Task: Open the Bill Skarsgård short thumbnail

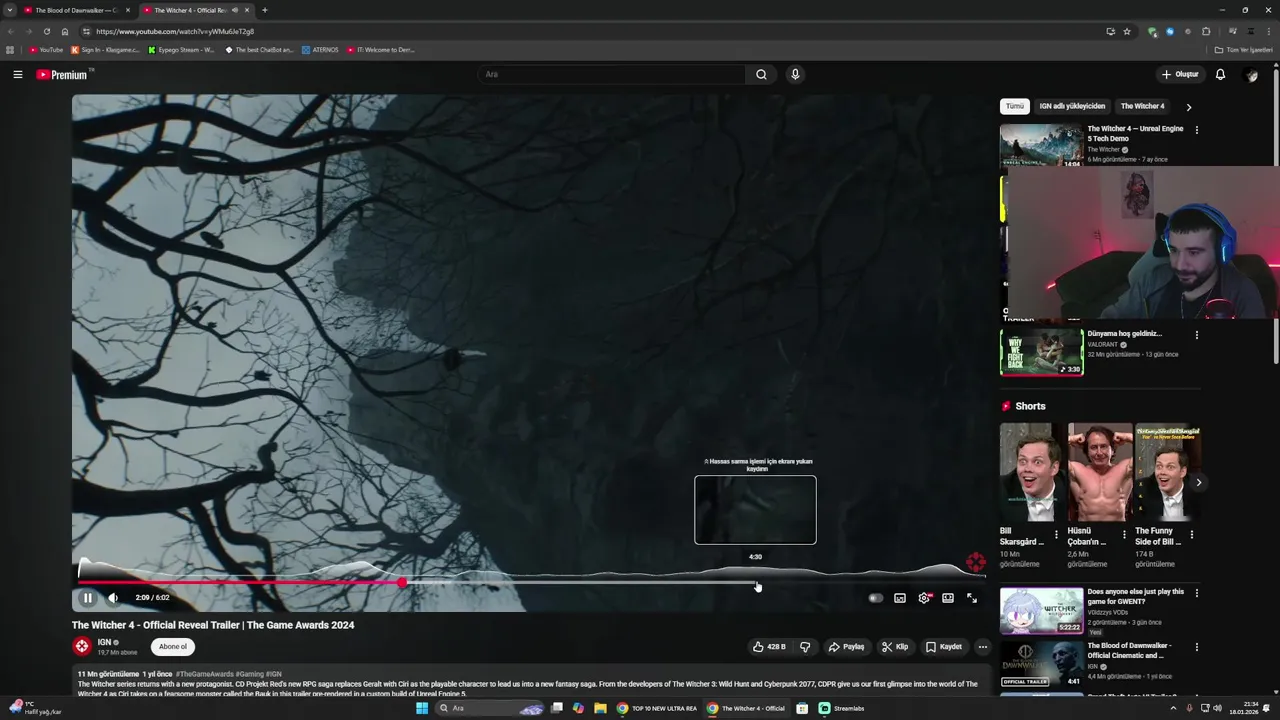Action: 1032,472
